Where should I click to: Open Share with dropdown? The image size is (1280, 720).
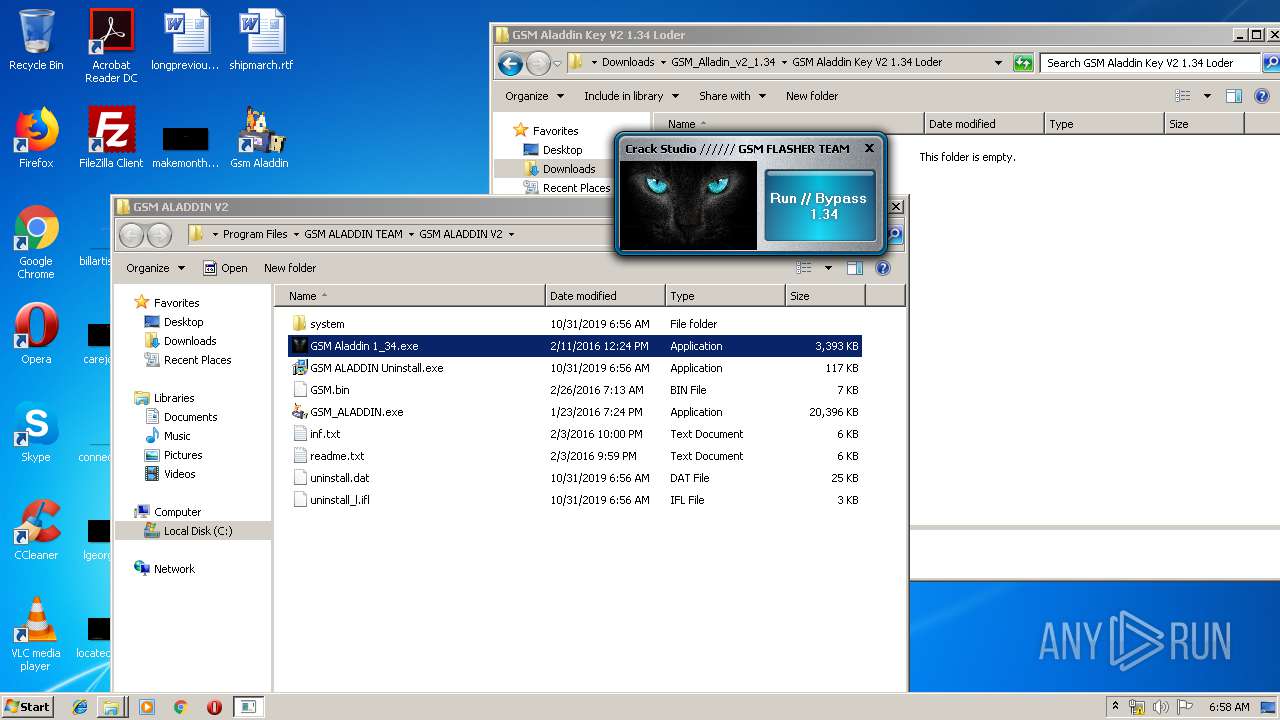(x=732, y=96)
